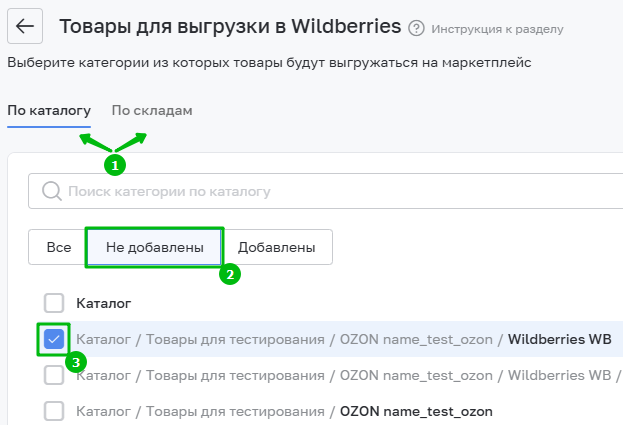
Task: Show all categories with "Все" filter
Action: 59,247
